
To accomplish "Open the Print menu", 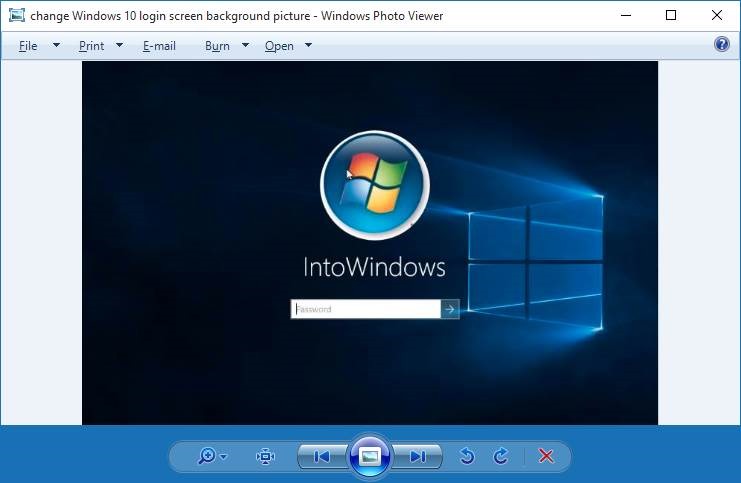I will click(x=91, y=46).
